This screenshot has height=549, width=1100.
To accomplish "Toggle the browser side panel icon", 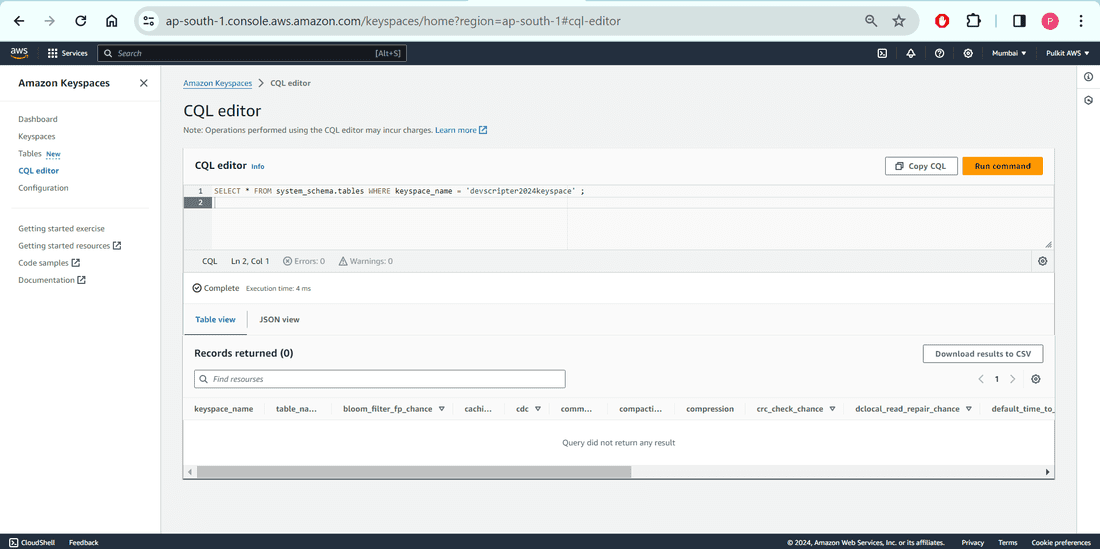I will pyautogui.click(x=1019, y=21).
